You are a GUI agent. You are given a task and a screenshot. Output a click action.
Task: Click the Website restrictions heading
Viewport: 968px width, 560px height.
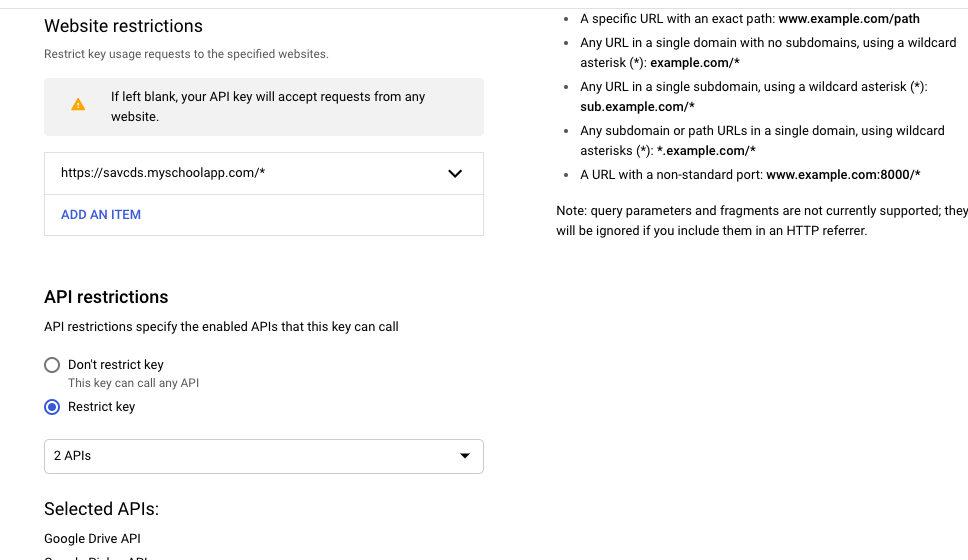coord(123,26)
